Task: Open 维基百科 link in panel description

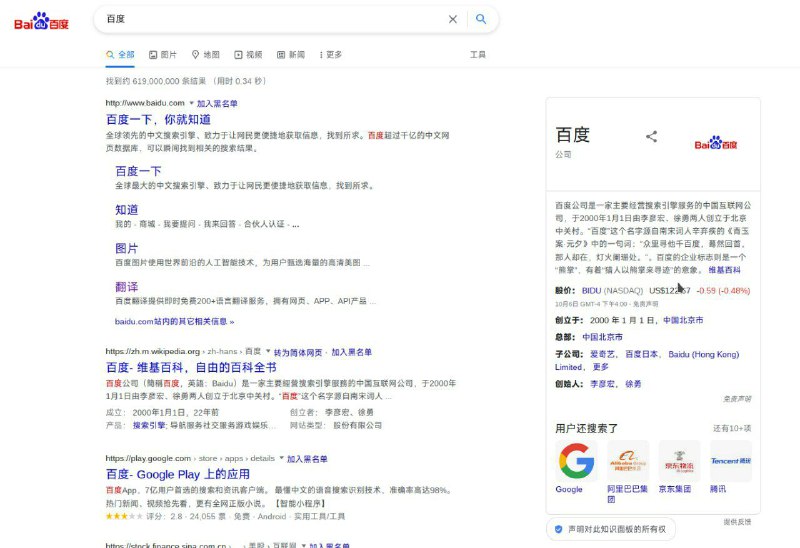Action: point(724,270)
